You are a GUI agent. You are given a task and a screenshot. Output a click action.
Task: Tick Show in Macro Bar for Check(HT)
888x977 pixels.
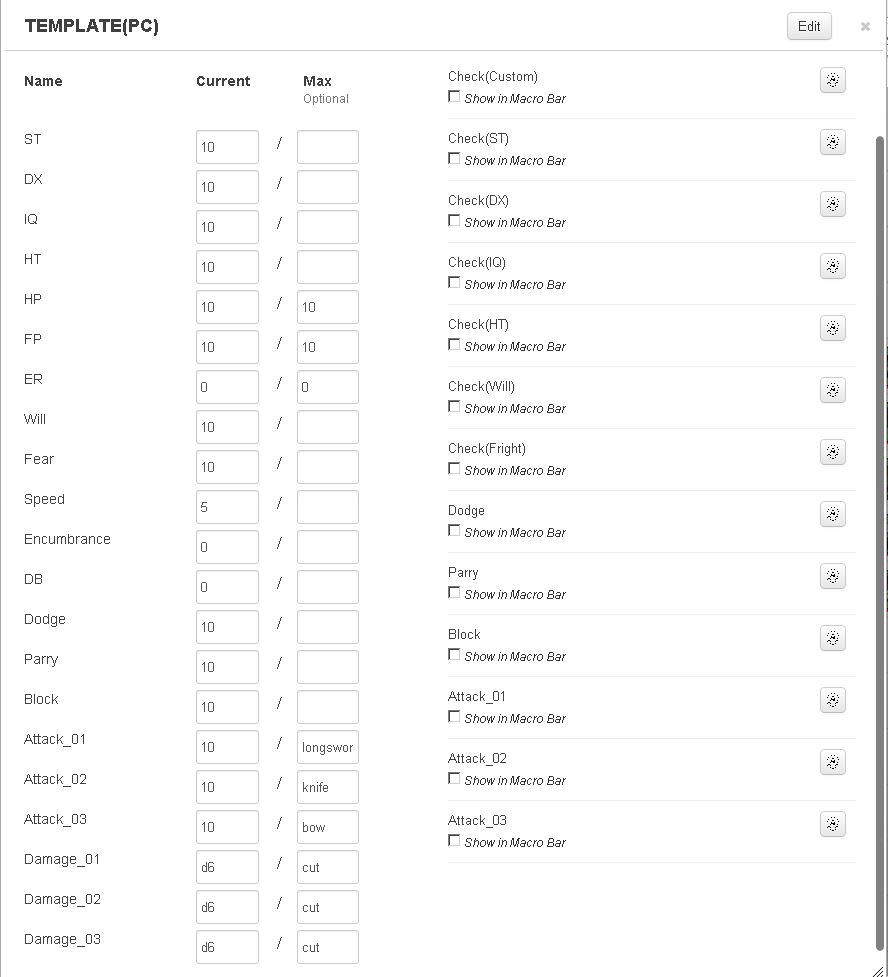(455, 345)
